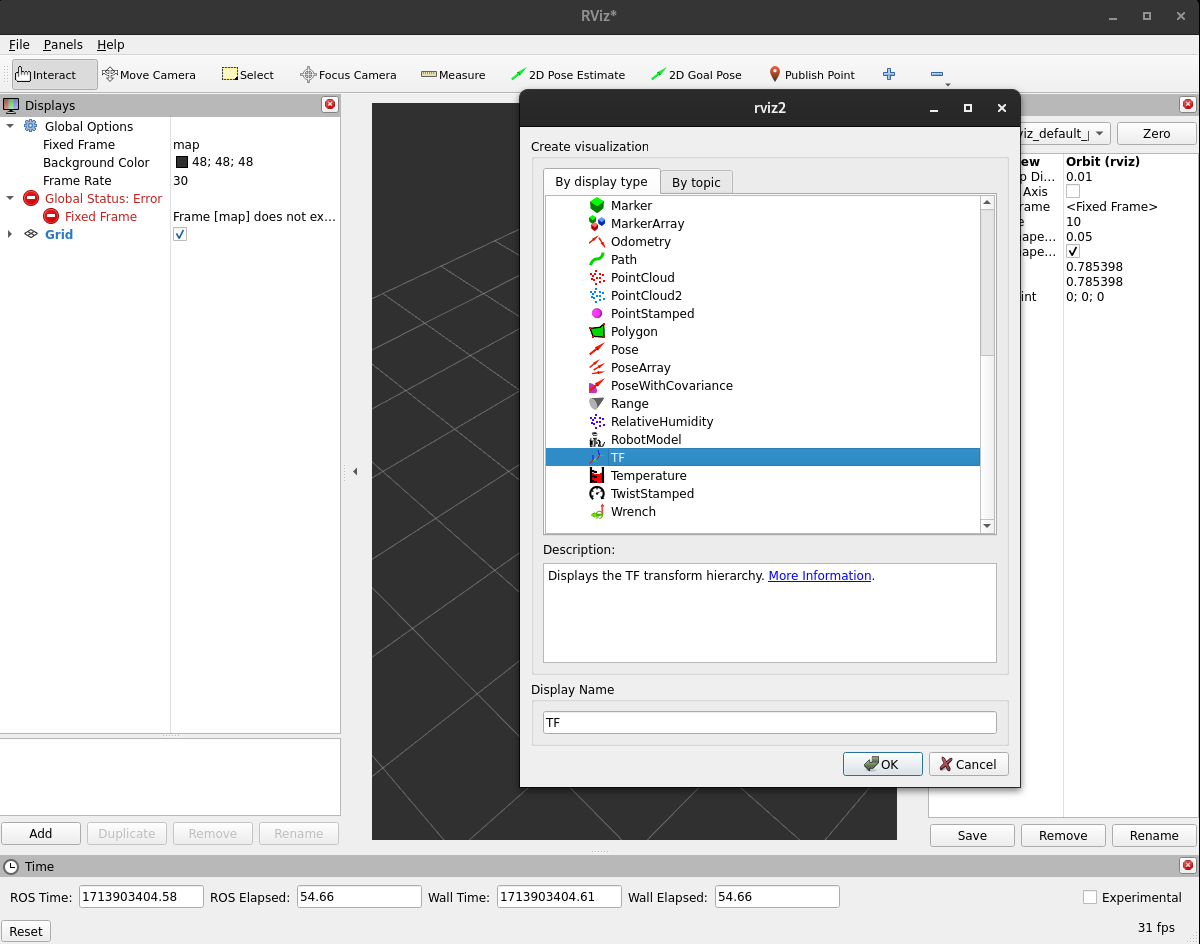Toggle the checked view property checkbox
The width and height of the screenshot is (1200, 944).
coord(1073,252)
